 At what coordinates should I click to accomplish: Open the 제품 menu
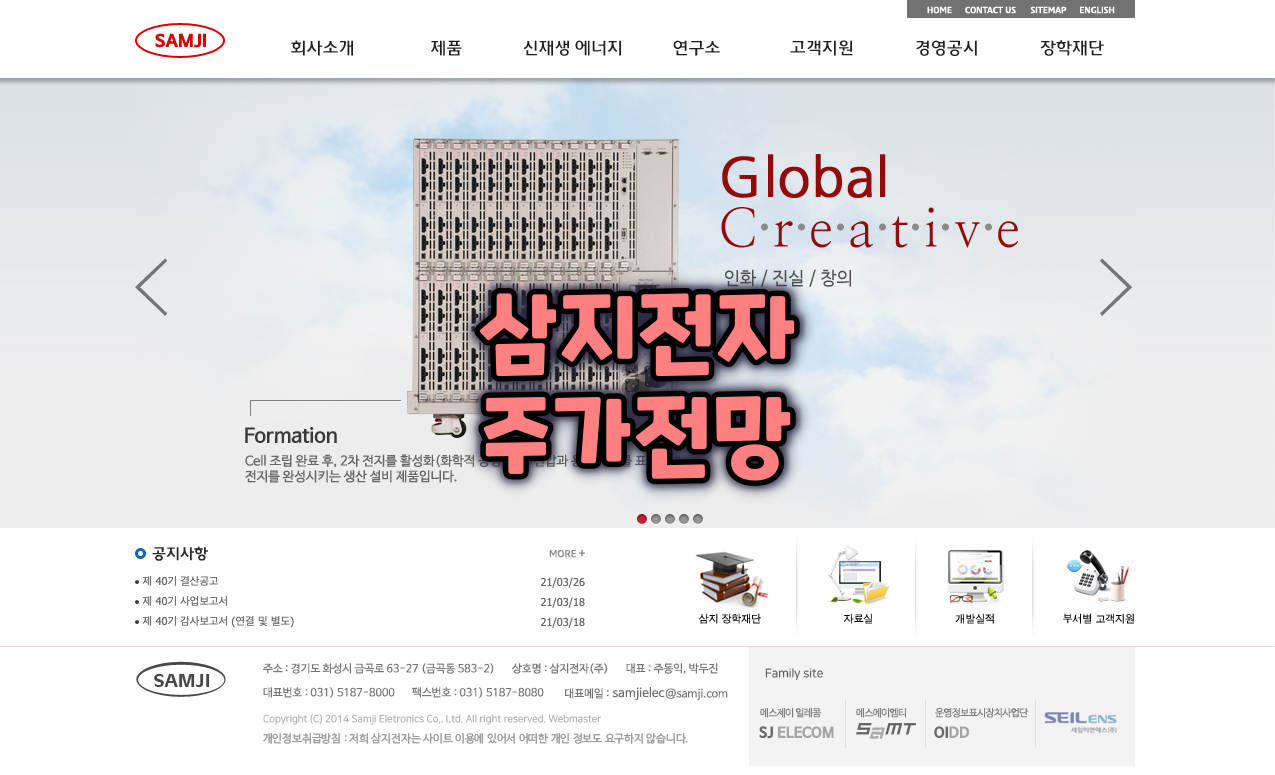click(446, 47)
